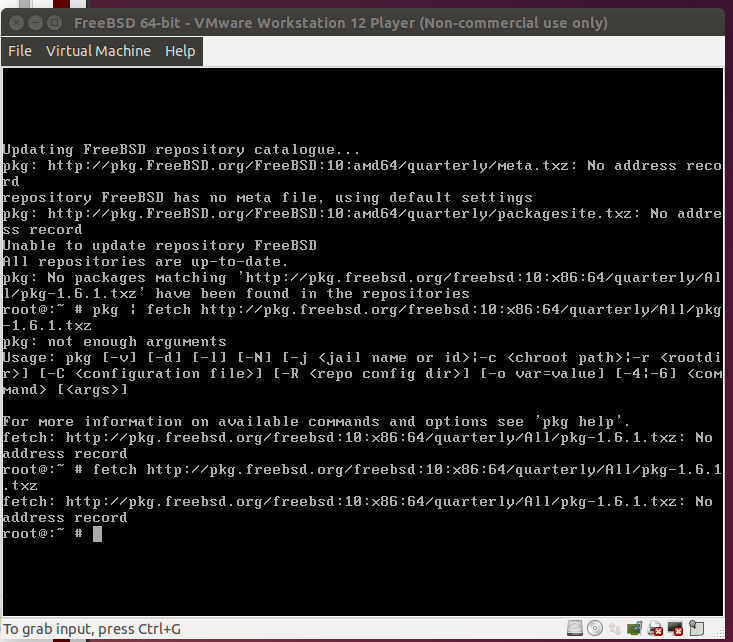Image resolution: width=733 pixels, height=642 pixels.
Task: Click the CD/DVD drive status icon
Action: [595, 628]
